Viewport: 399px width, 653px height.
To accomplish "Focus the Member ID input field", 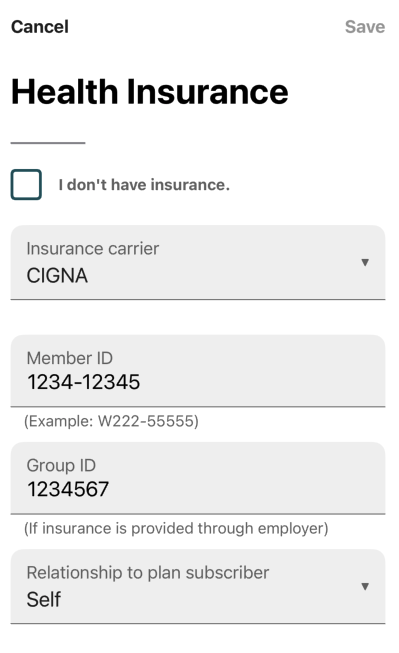I will pos(198,371).
